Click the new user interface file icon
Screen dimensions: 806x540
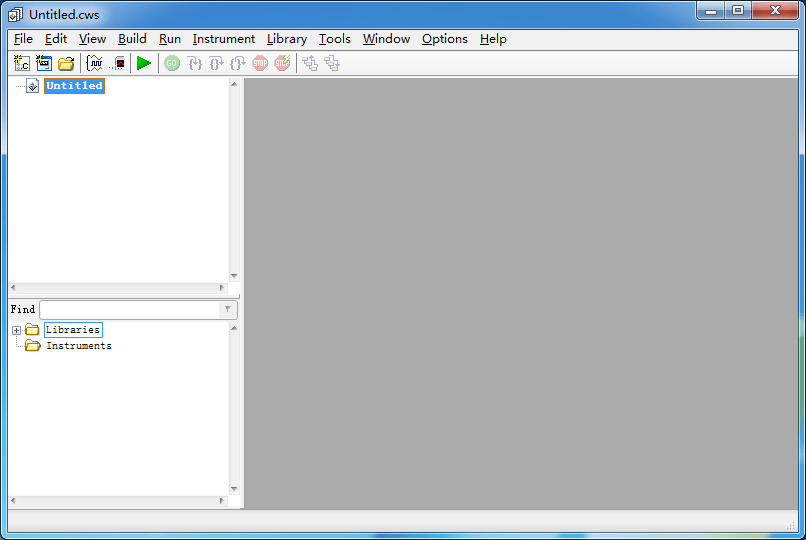pyautogui.click(x=44, y=63)
